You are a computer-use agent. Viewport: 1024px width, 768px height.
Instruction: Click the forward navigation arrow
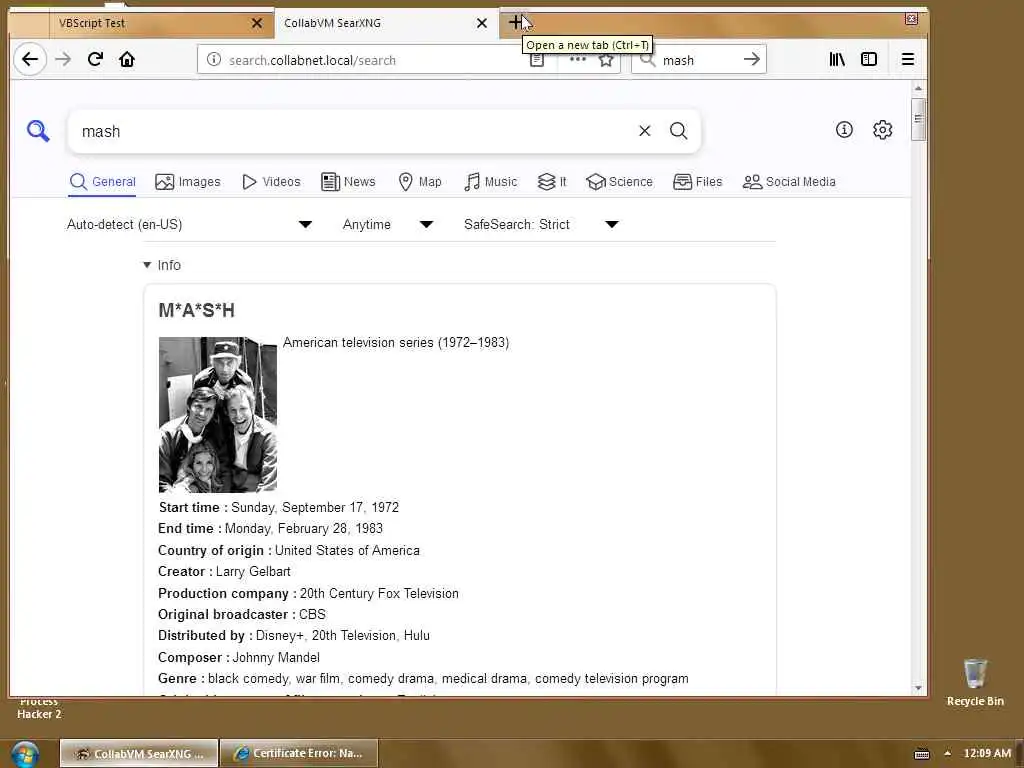tap(63, 59)
